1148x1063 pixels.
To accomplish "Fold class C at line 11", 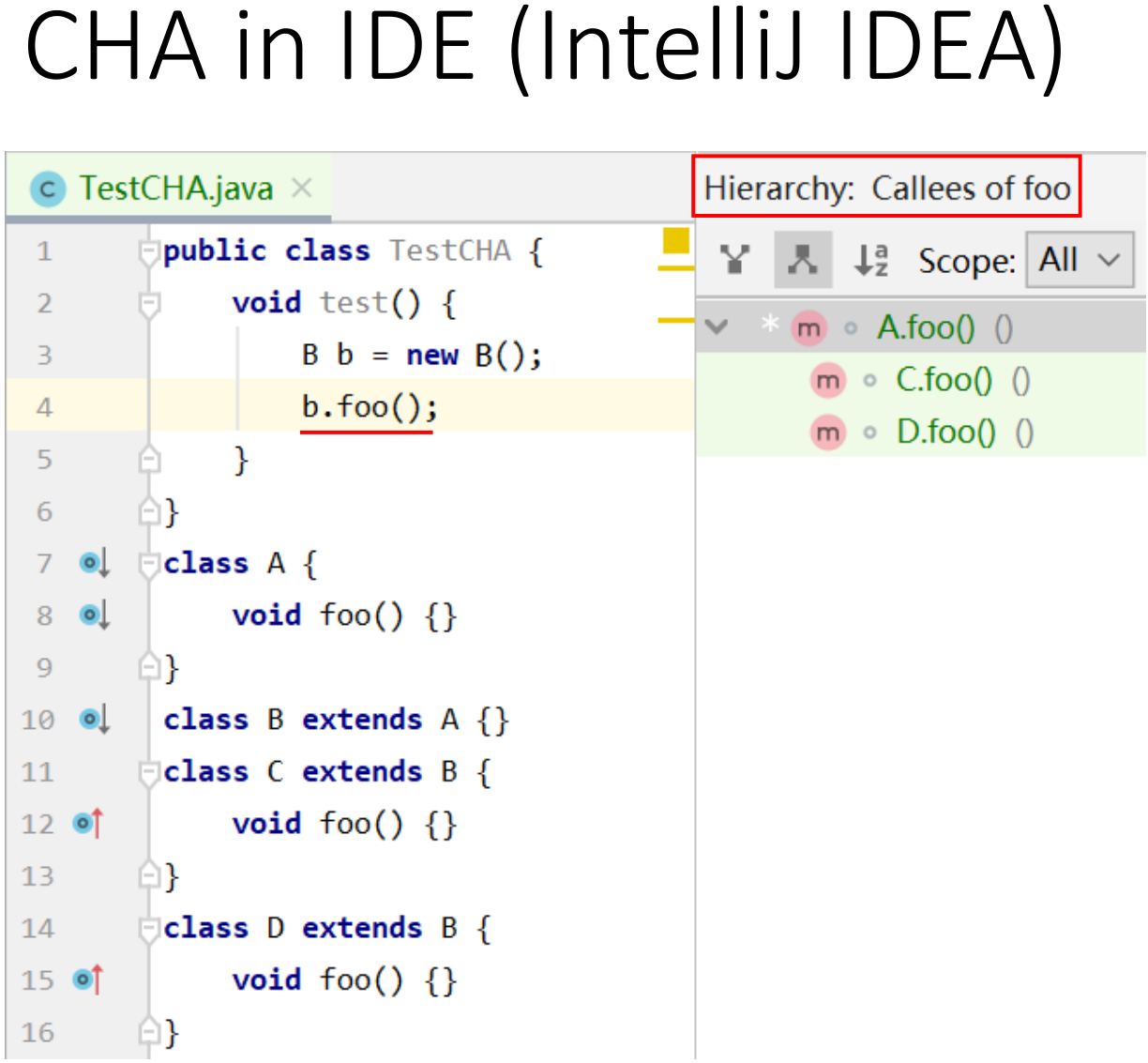I will coord(149,773).
